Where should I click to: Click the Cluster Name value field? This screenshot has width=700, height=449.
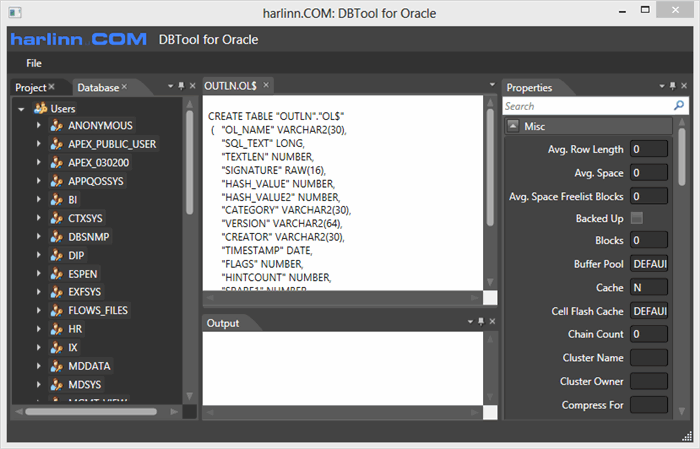point(649,358)
